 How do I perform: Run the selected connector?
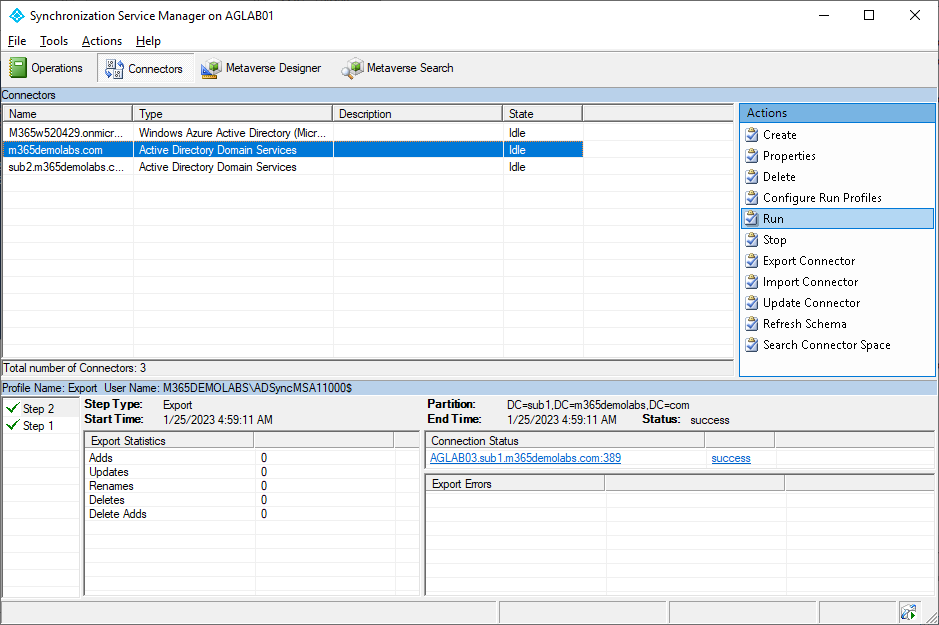[x=773, y=219]
